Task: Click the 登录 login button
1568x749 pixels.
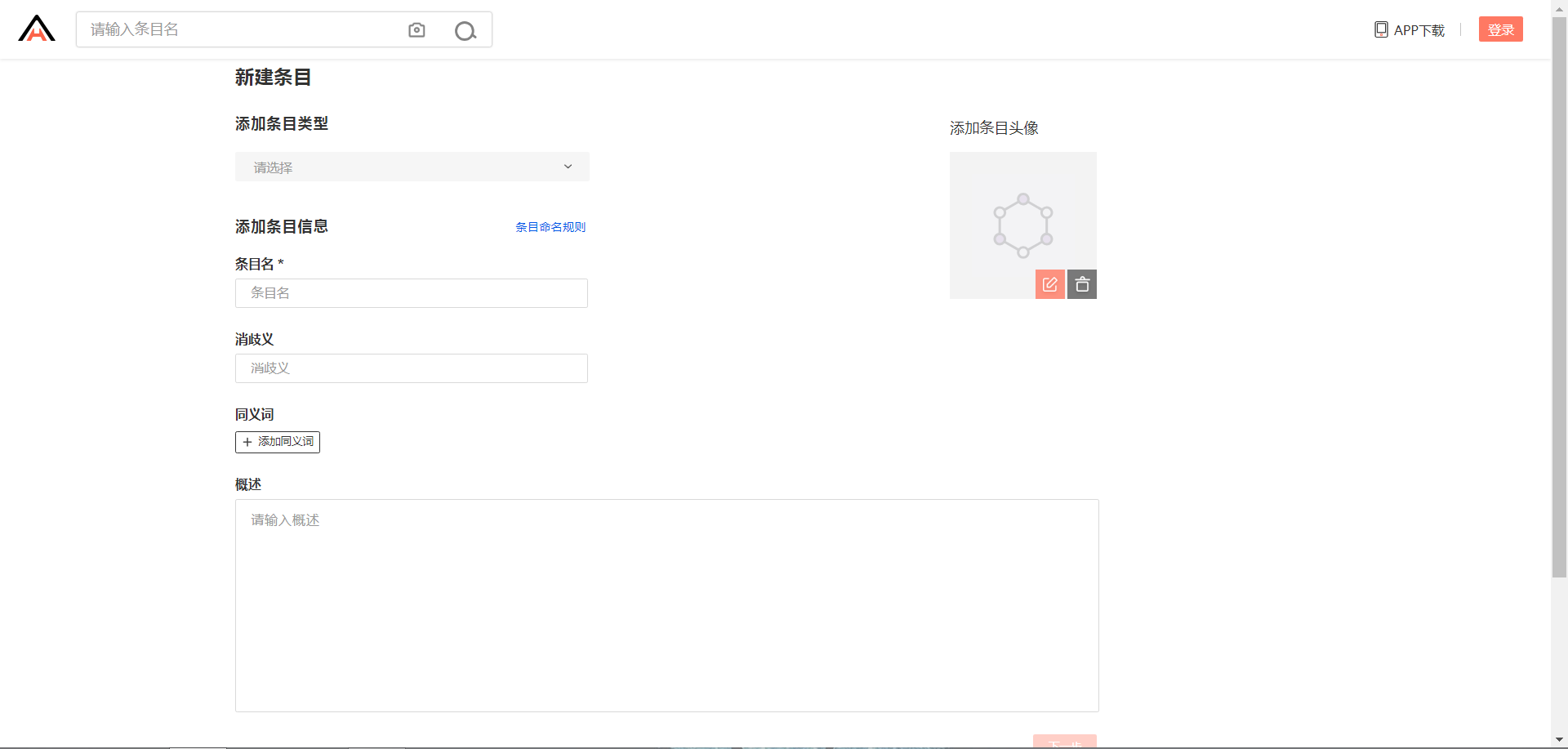Action: (1500, 29)
